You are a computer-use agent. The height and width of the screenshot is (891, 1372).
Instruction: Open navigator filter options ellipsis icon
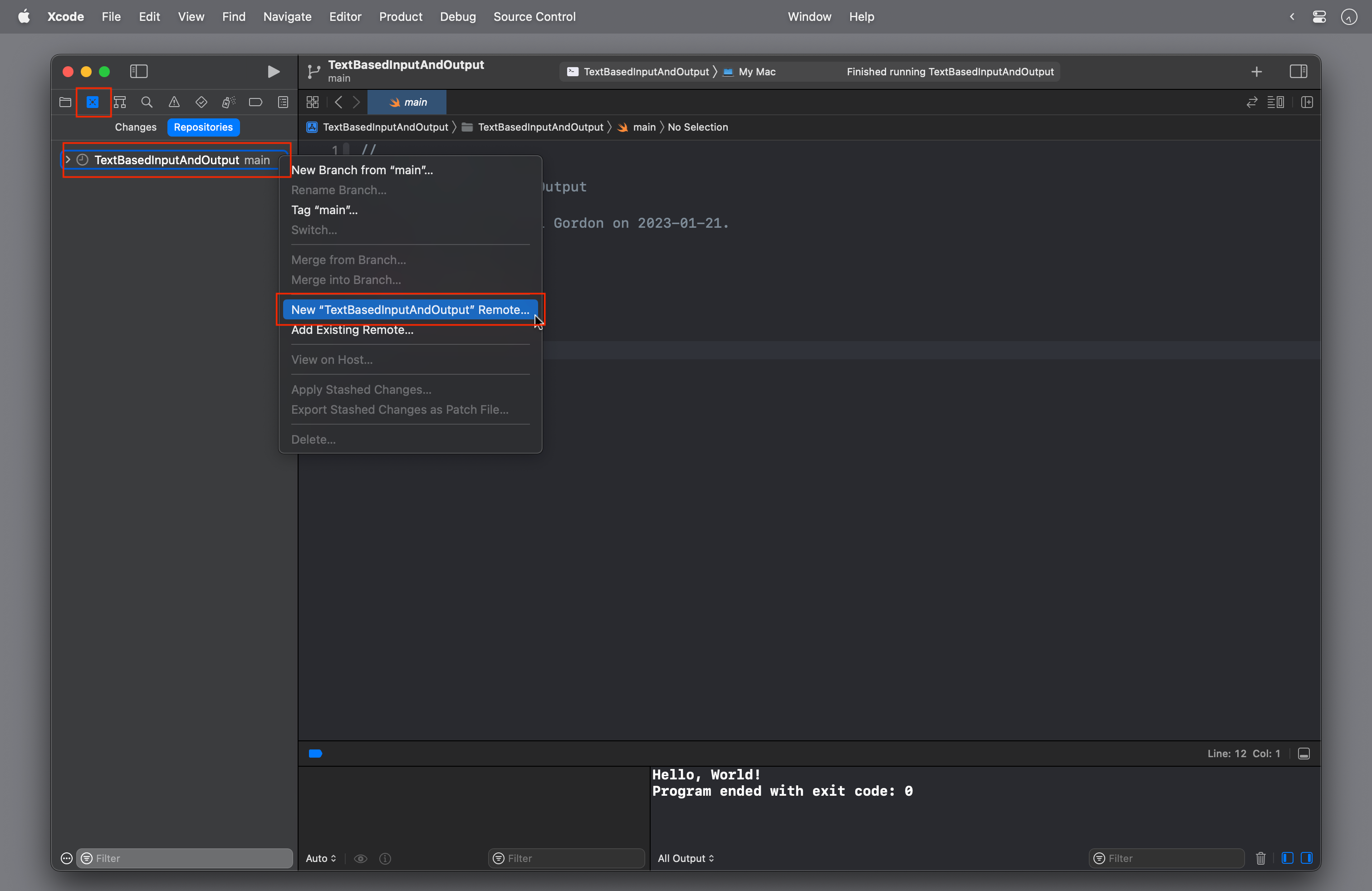67,859
